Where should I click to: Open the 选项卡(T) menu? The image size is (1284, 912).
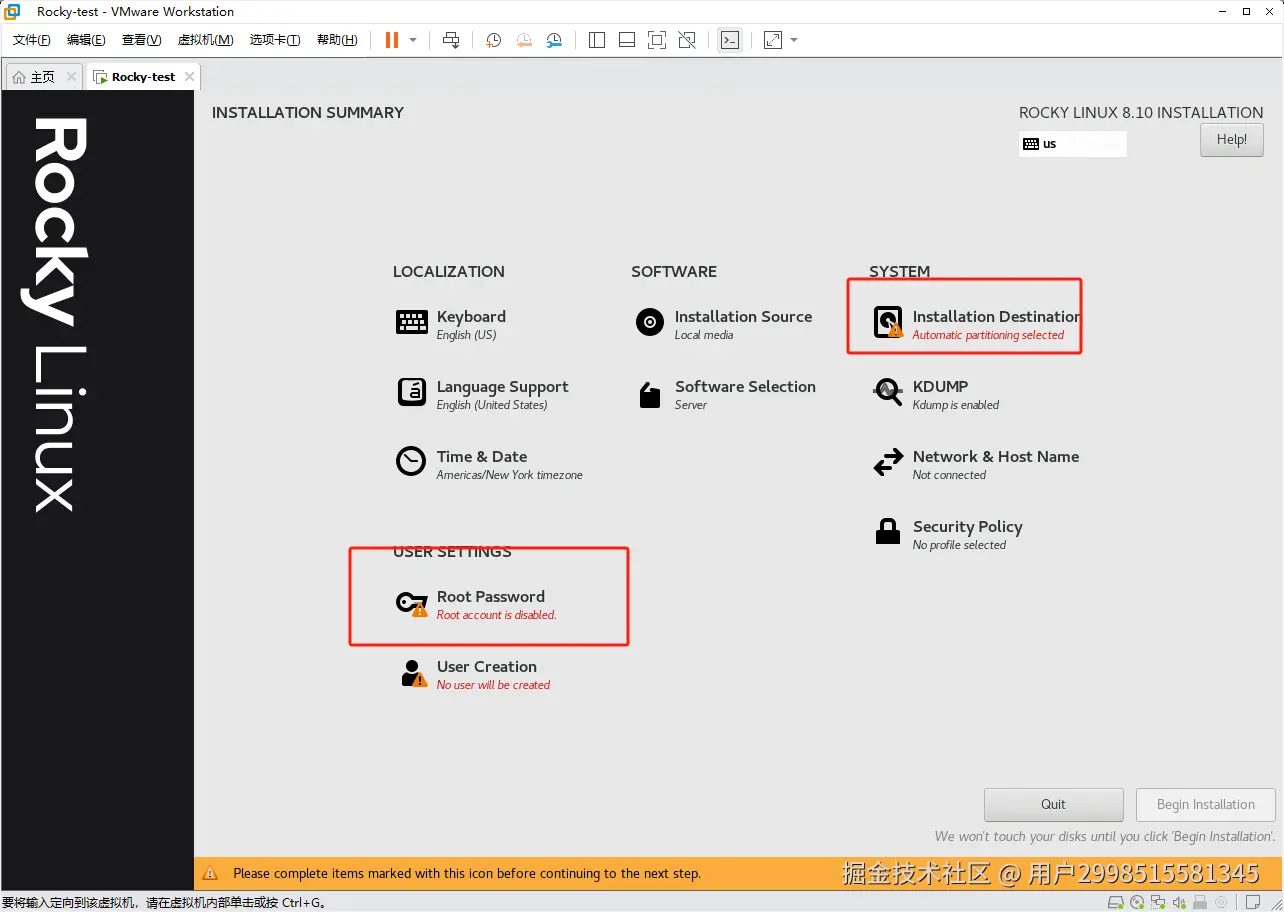tap(275, 40)
